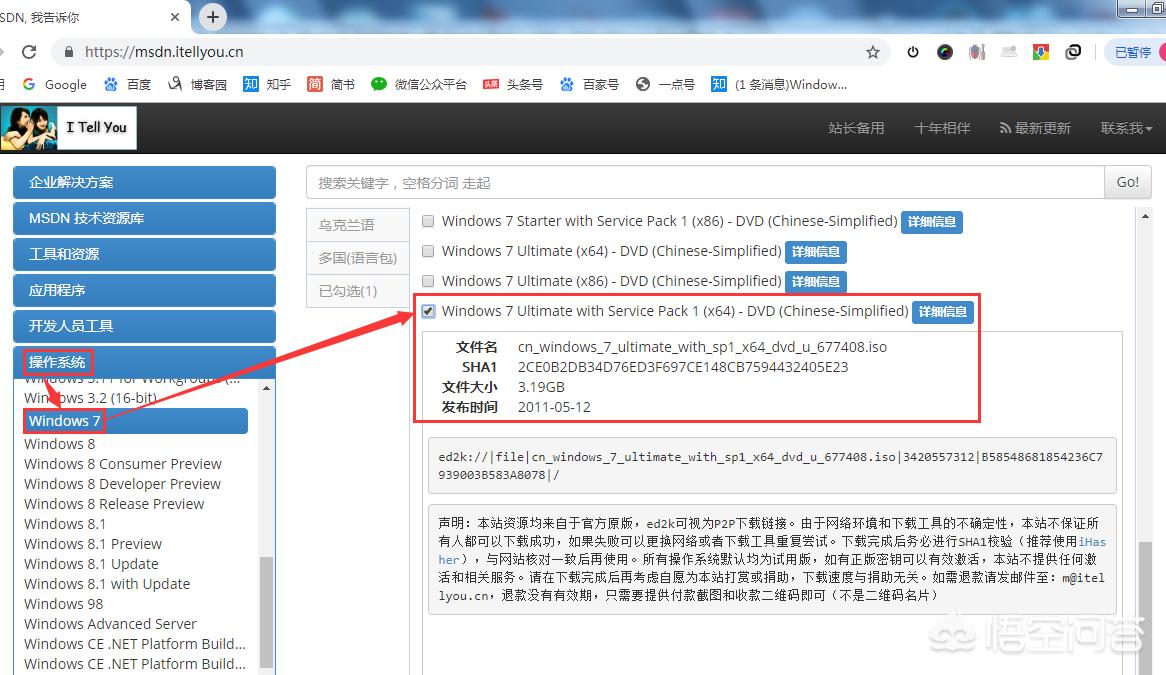1166x675 pixels.
Task: Select Windows 8 Release Preview
Action: click(114, 504)
